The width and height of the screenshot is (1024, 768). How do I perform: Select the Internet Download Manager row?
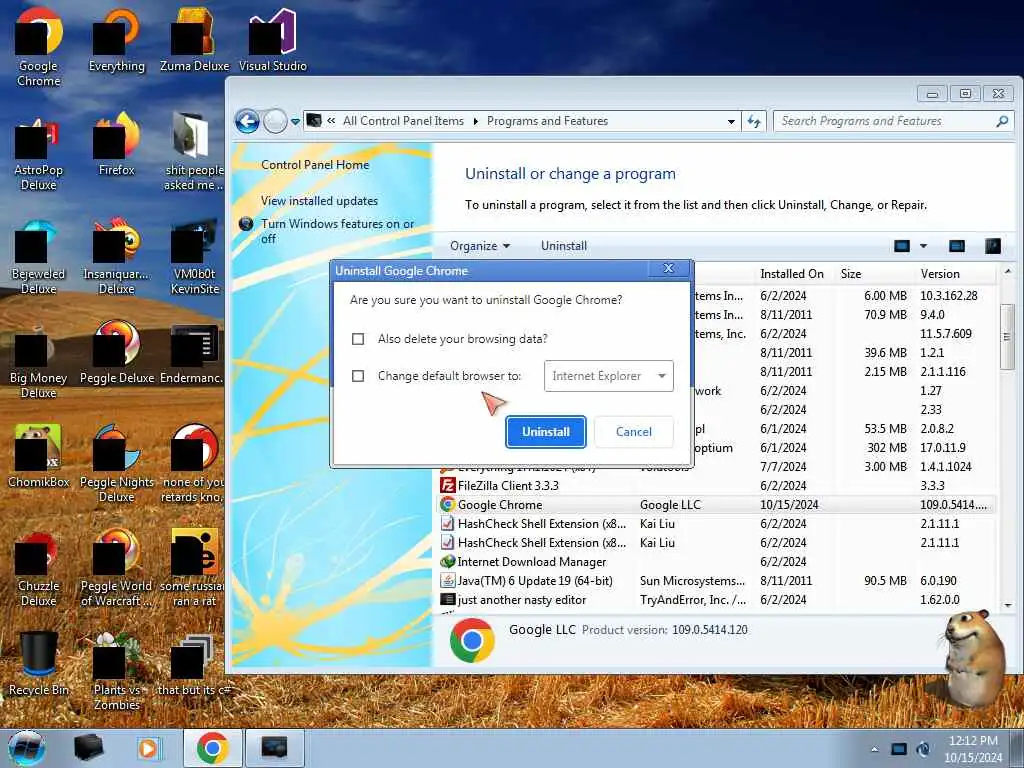[717, 562]
